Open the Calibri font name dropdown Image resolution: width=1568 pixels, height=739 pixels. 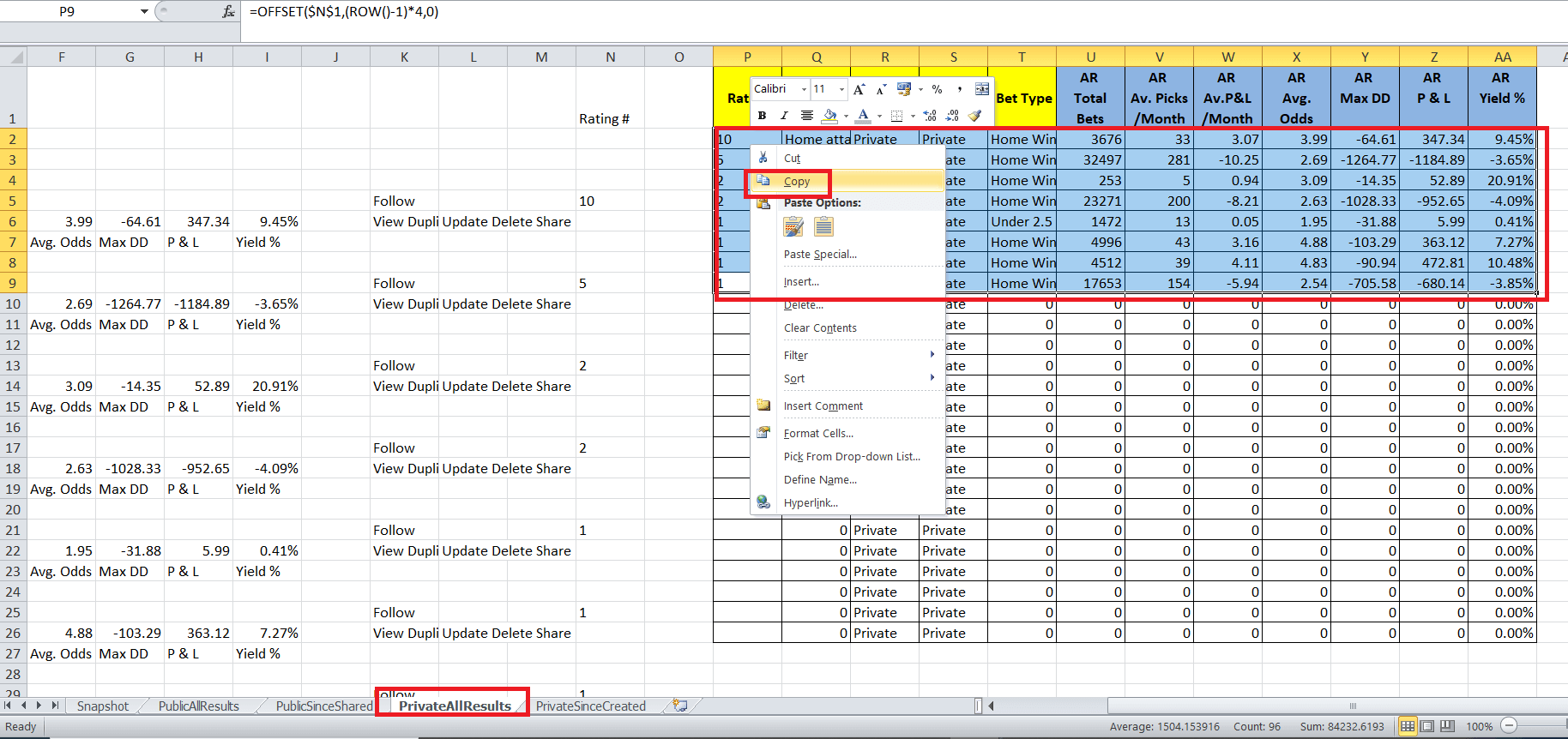[x=804, y=89]
